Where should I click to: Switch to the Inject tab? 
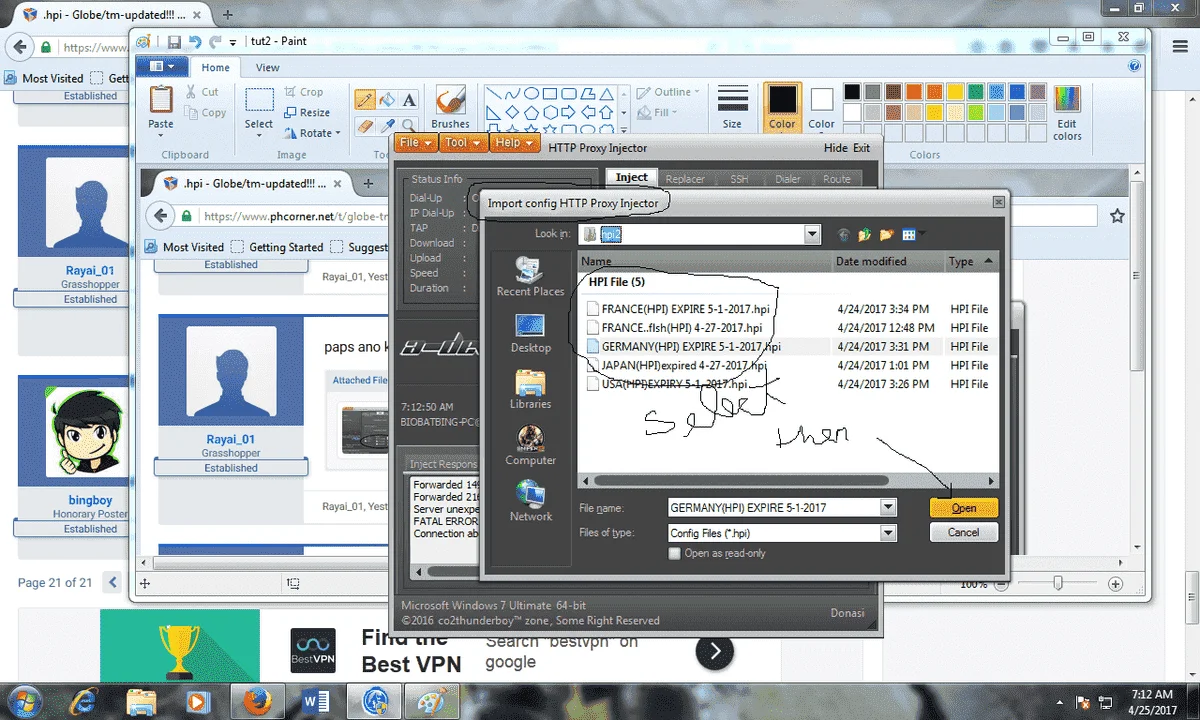pyautogui.click(x=631, y=178)
